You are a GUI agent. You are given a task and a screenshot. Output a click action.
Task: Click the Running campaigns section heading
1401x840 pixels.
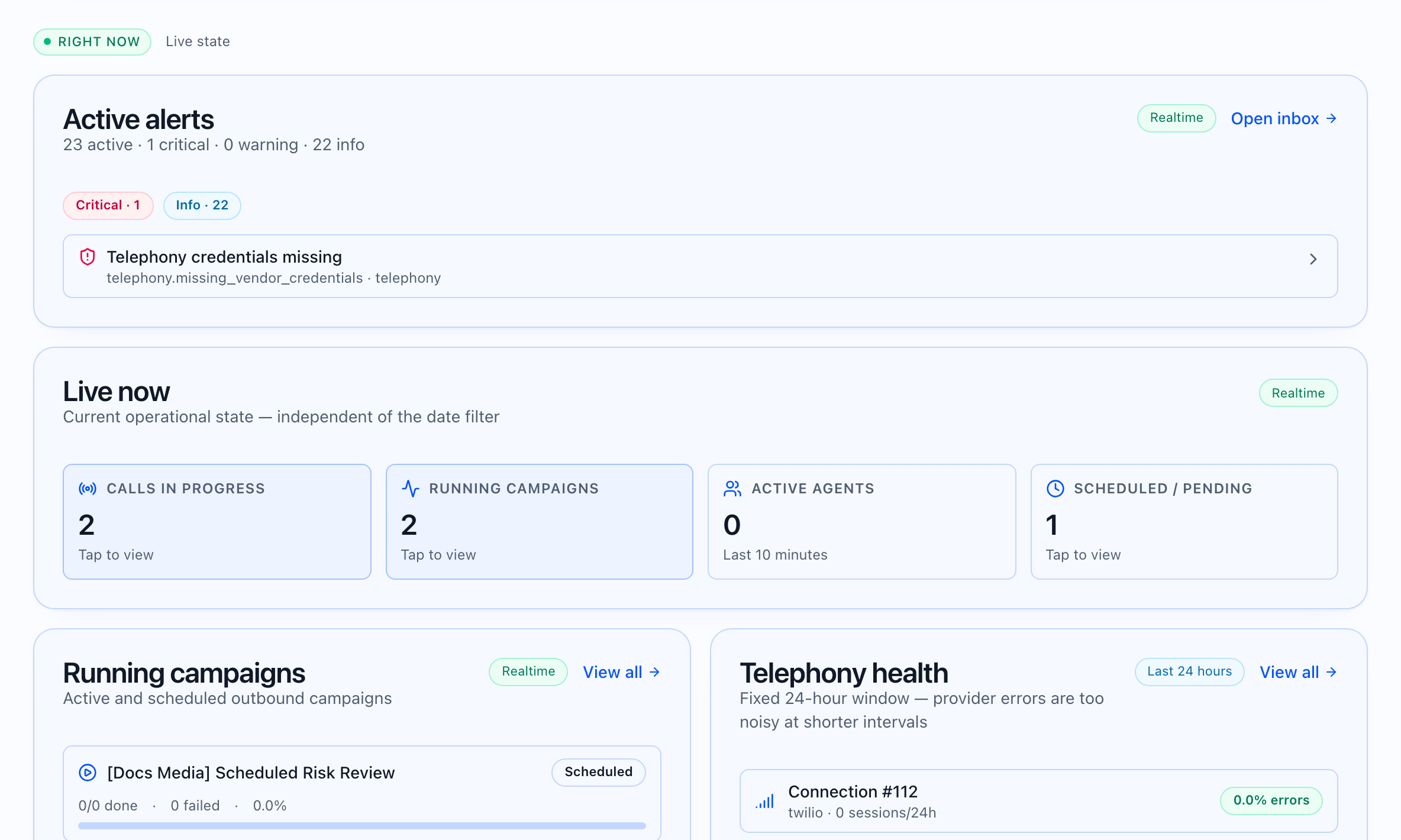(x=184, y=673)
